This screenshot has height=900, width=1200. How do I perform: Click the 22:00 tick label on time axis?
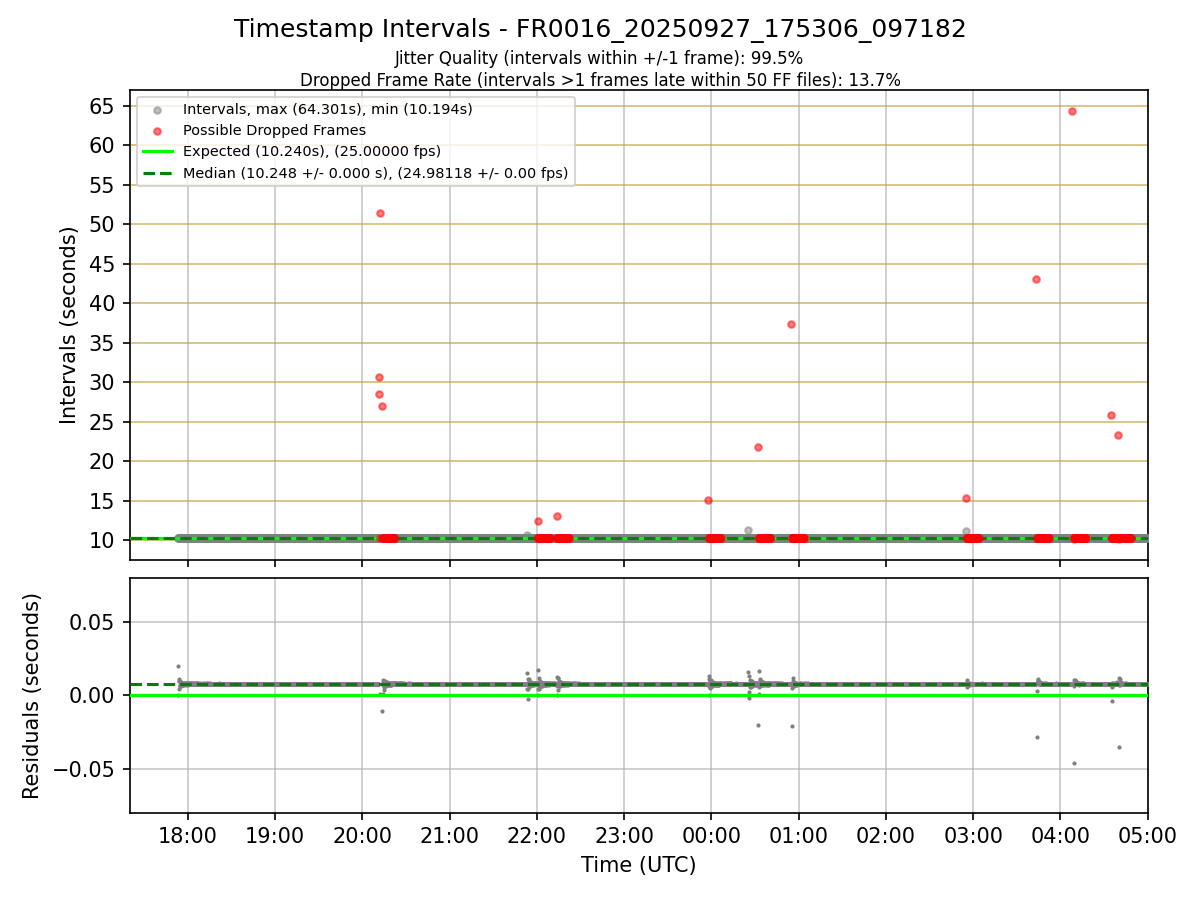click(x=537, y=837)
